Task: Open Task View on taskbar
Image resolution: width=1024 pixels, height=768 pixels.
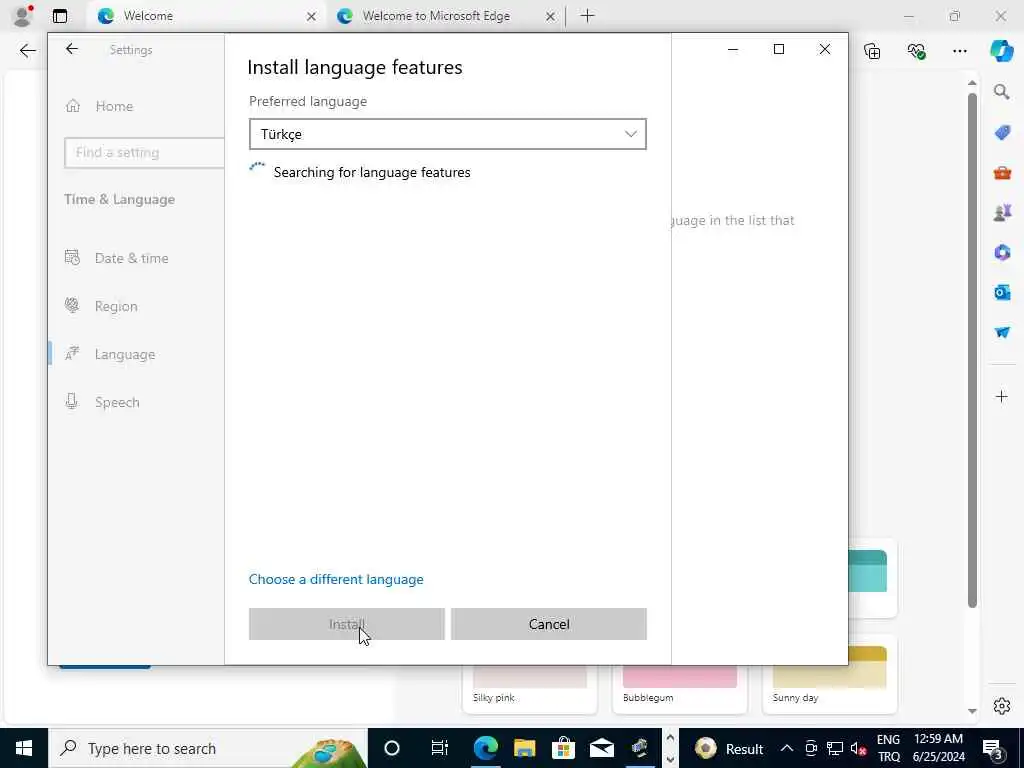Action: click(440, 748)
